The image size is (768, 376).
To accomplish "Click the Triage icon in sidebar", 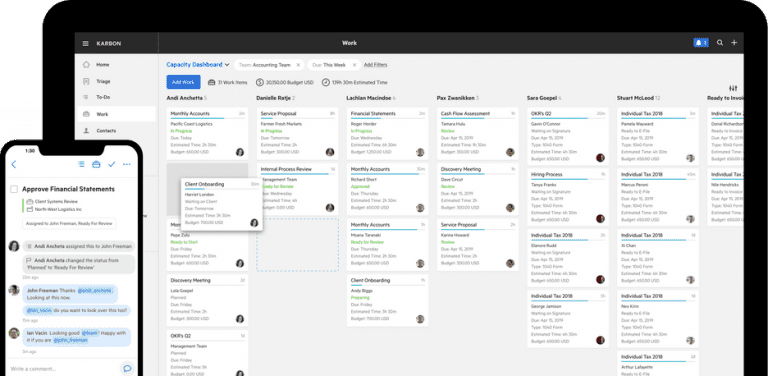I will [x=86, y=81].
